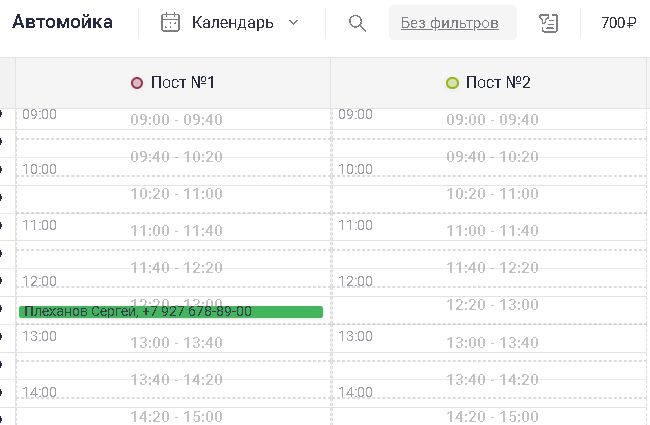Click the search magnifier icon

pyautogui.click(x=357, y=23)
